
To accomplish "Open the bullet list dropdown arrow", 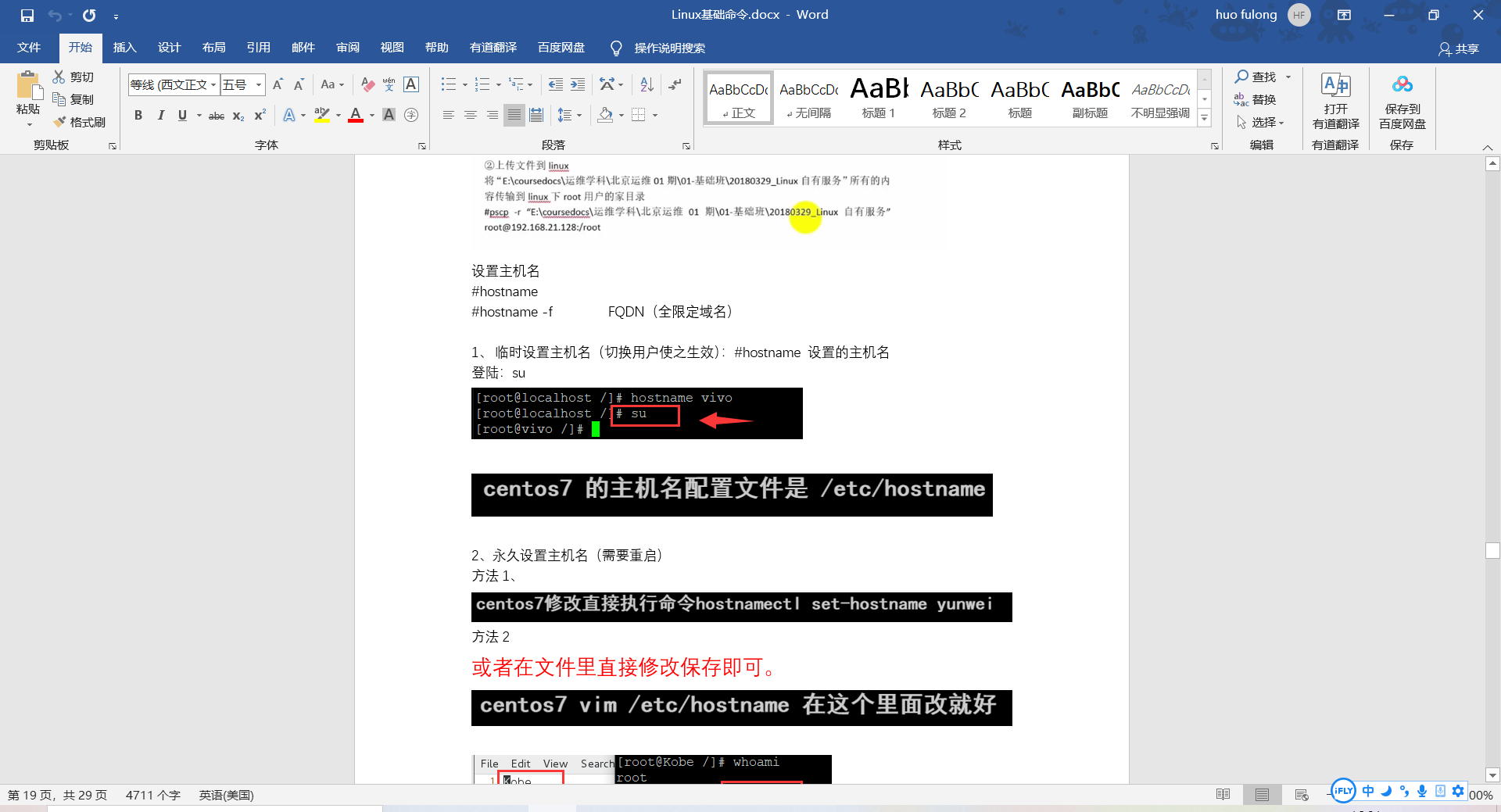I will tap(465, 84).
